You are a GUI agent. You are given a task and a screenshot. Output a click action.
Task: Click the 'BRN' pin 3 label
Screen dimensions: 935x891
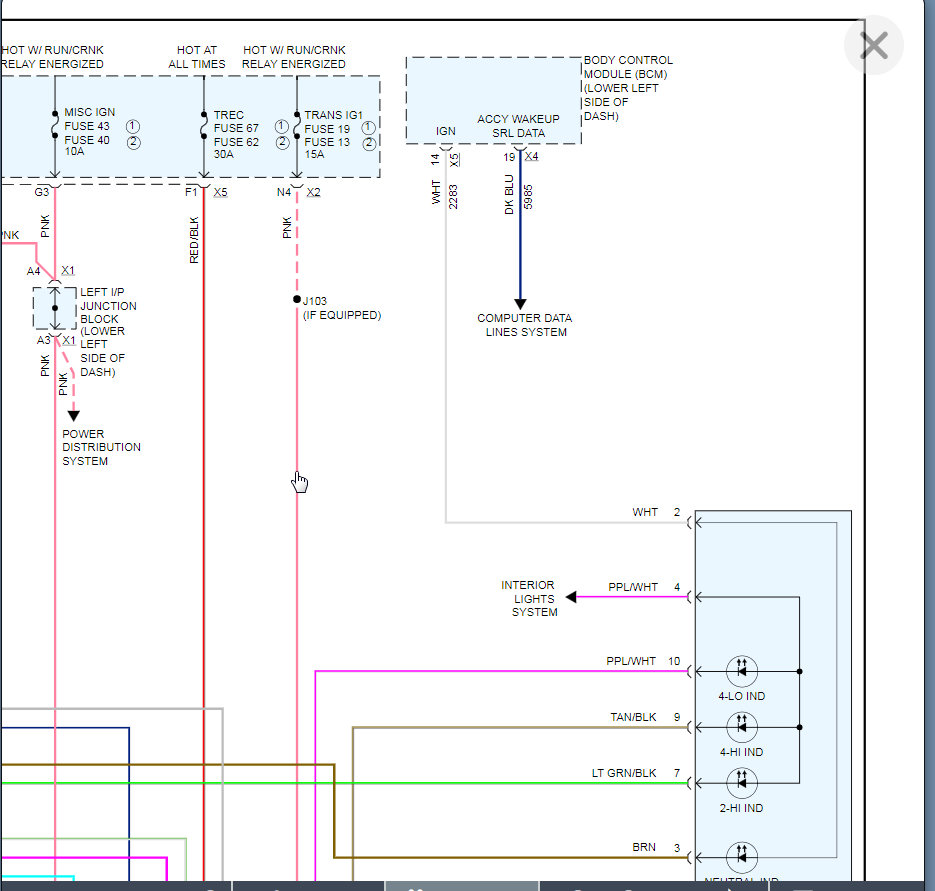[644, 847]
